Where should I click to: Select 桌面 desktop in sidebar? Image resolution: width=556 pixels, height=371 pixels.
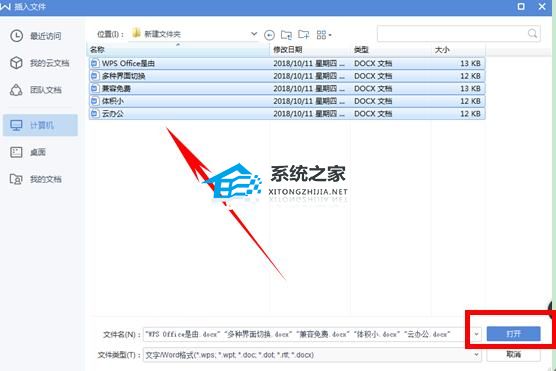coord(28,152)
